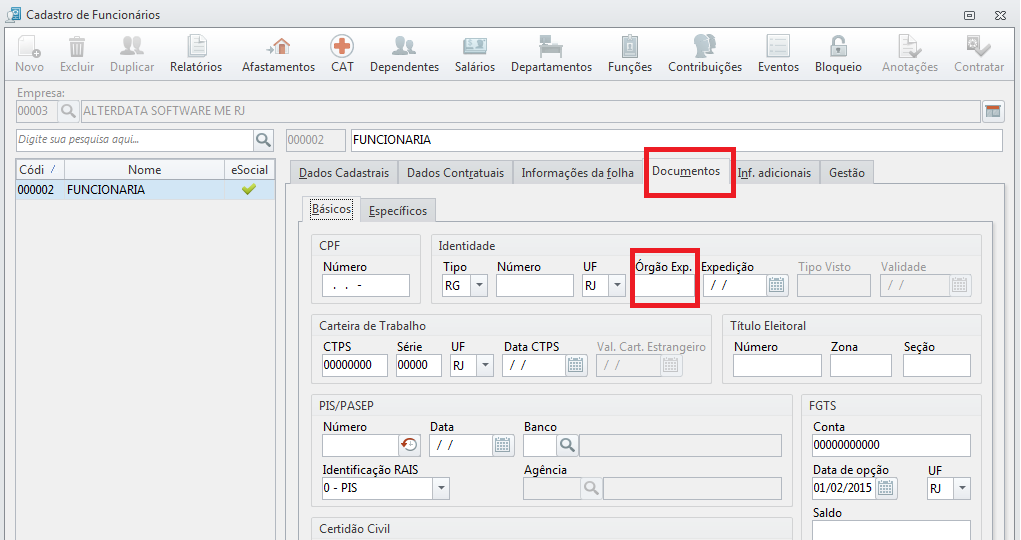Click the Título Eleitoral Zona field
This screenshot has width=1021, height=540.
click(x=861, y=365)
